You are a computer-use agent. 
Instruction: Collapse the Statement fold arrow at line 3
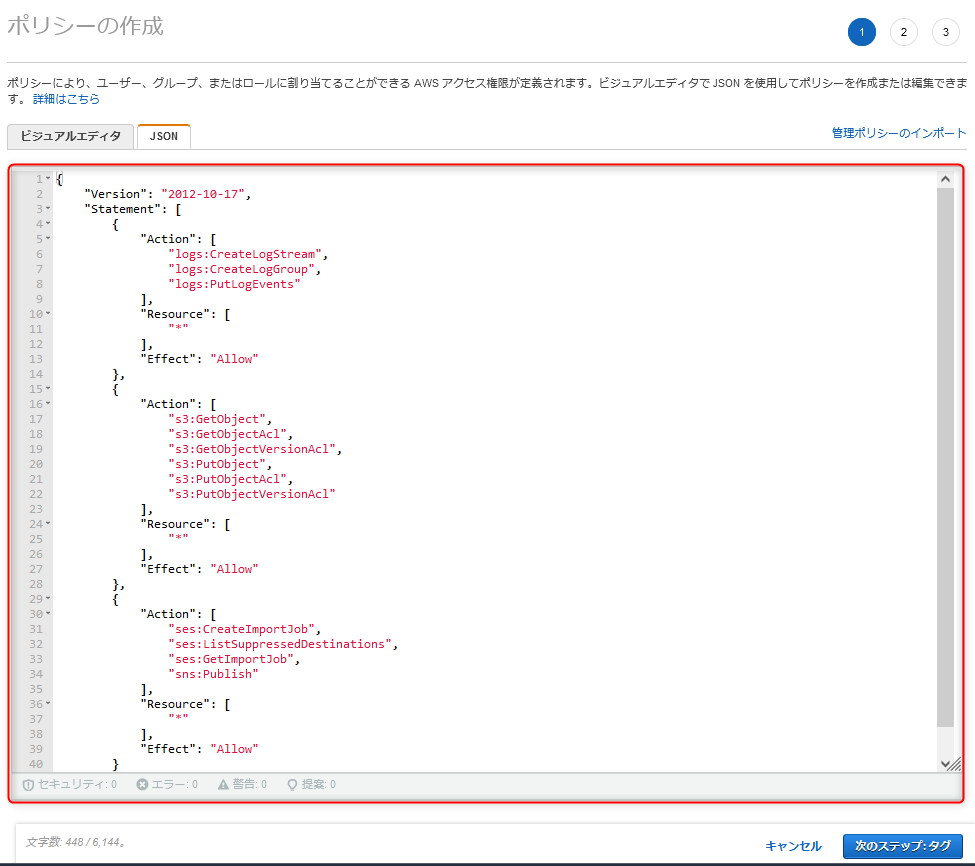tap(48, 208)
